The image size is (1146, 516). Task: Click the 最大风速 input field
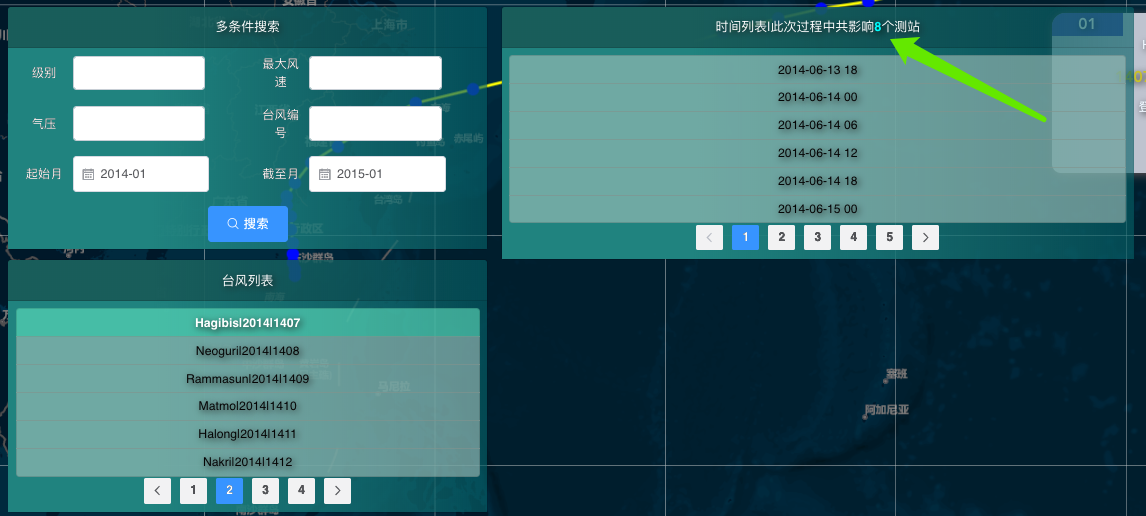pos(375,73)
